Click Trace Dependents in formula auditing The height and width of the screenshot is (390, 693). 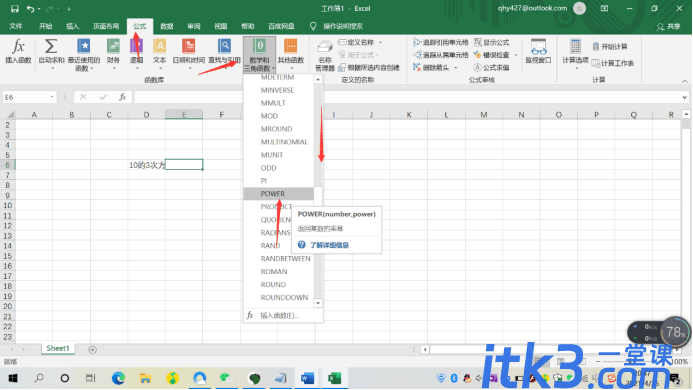441,55
